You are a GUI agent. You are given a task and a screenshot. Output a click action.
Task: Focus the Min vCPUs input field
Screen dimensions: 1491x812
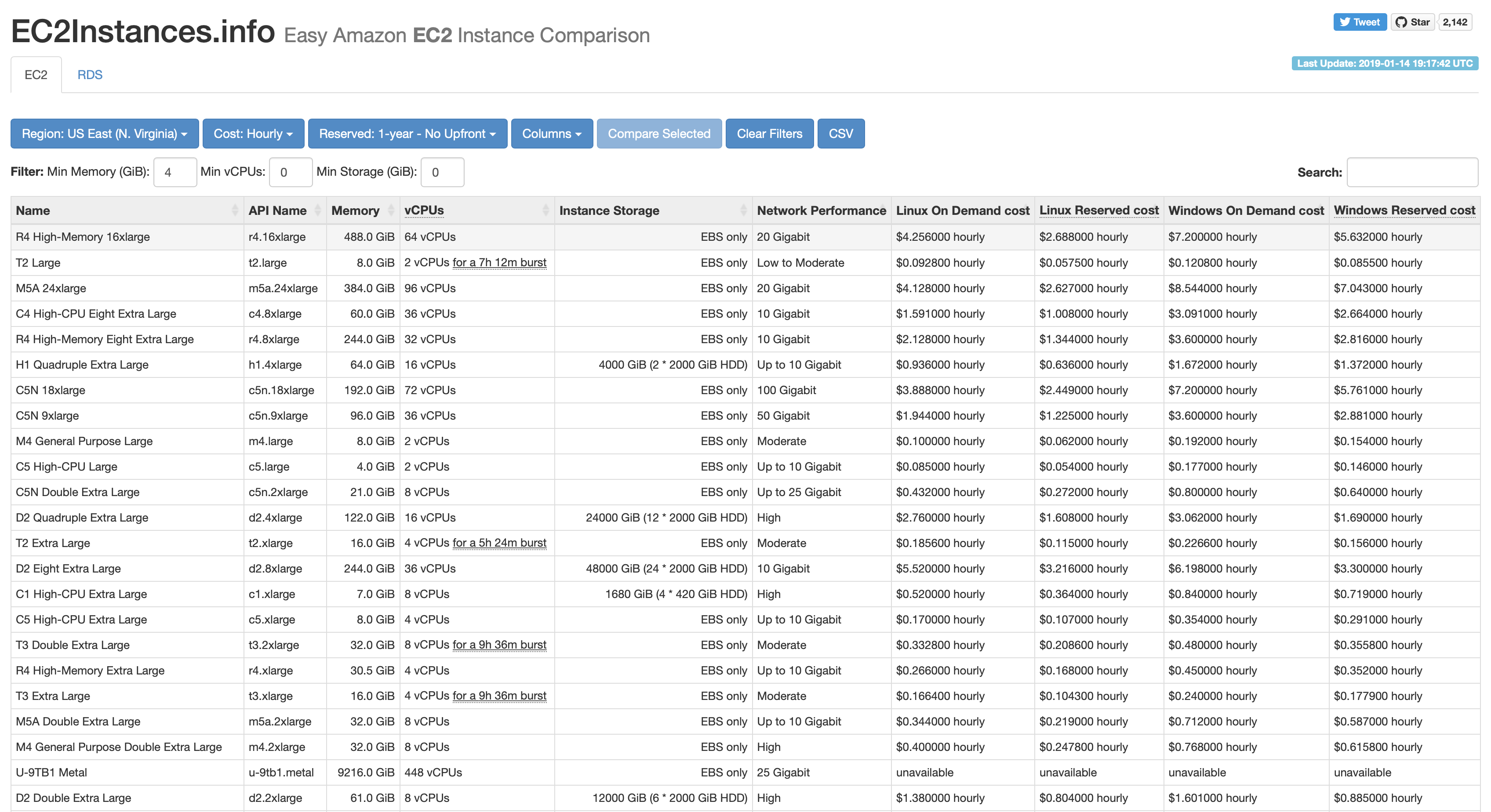pos(291,173)
